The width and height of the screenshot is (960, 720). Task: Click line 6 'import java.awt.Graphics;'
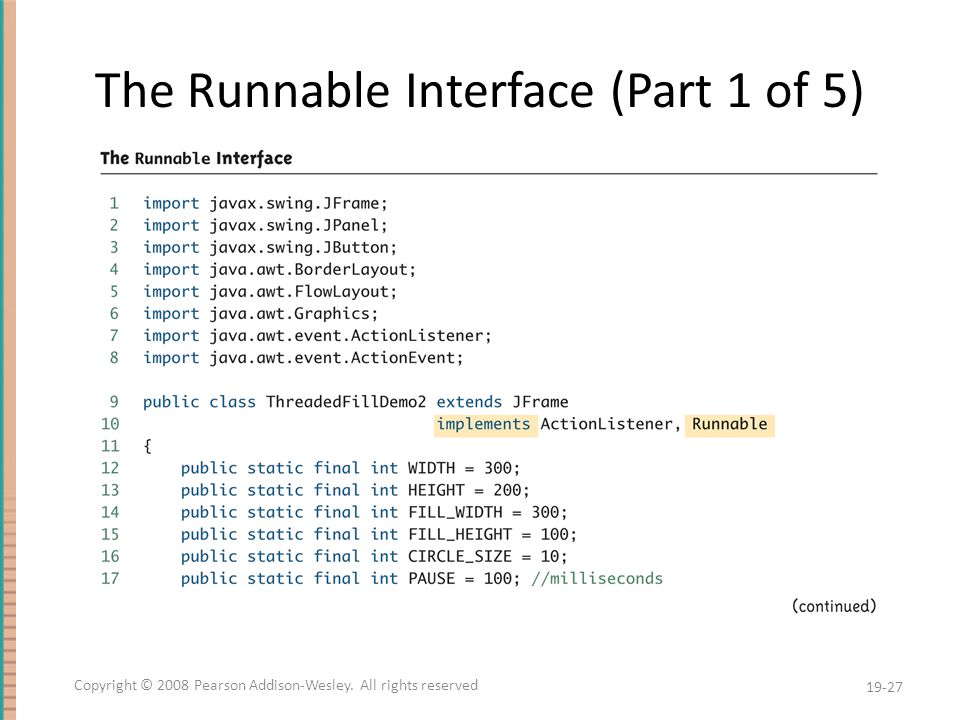click(x=260, y=313)
